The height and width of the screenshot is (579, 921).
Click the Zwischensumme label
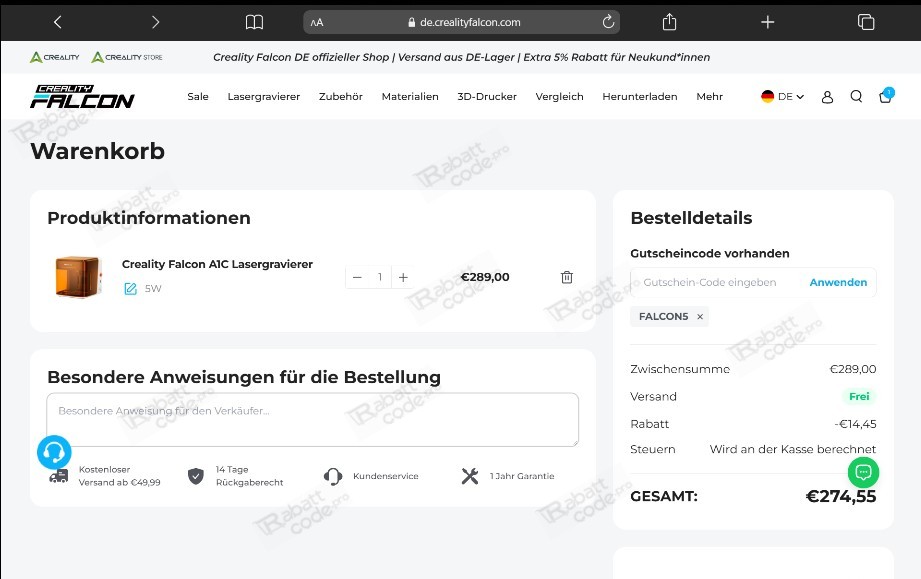680,369
